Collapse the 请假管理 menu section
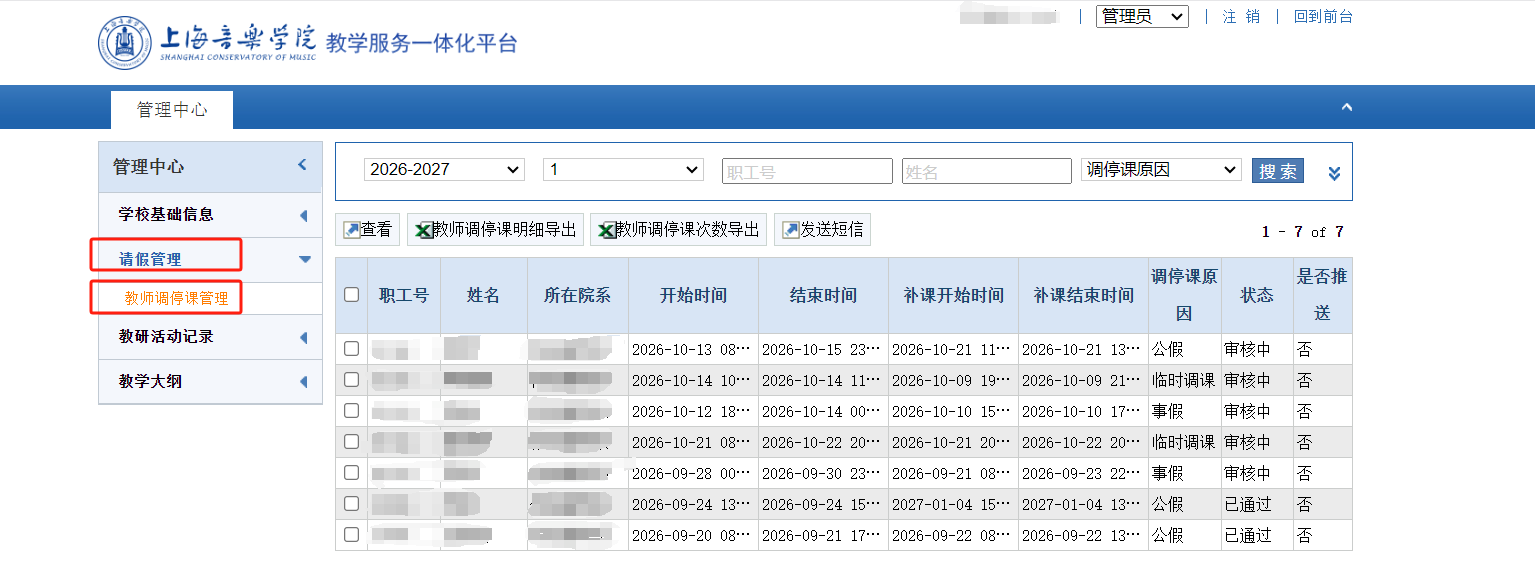Viewport: 1535px width, 573px height. (305, 260)
